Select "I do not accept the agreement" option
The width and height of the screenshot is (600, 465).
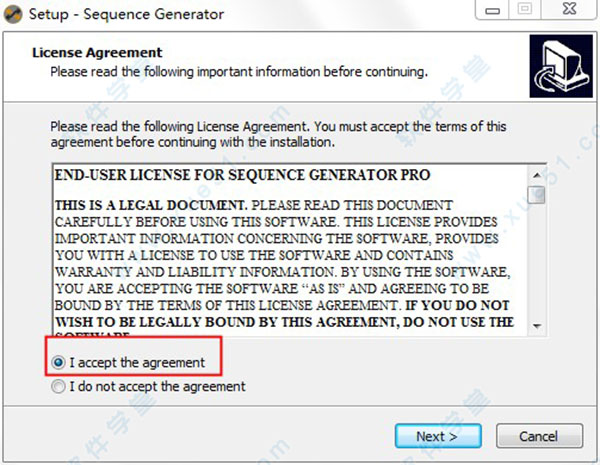58,386
